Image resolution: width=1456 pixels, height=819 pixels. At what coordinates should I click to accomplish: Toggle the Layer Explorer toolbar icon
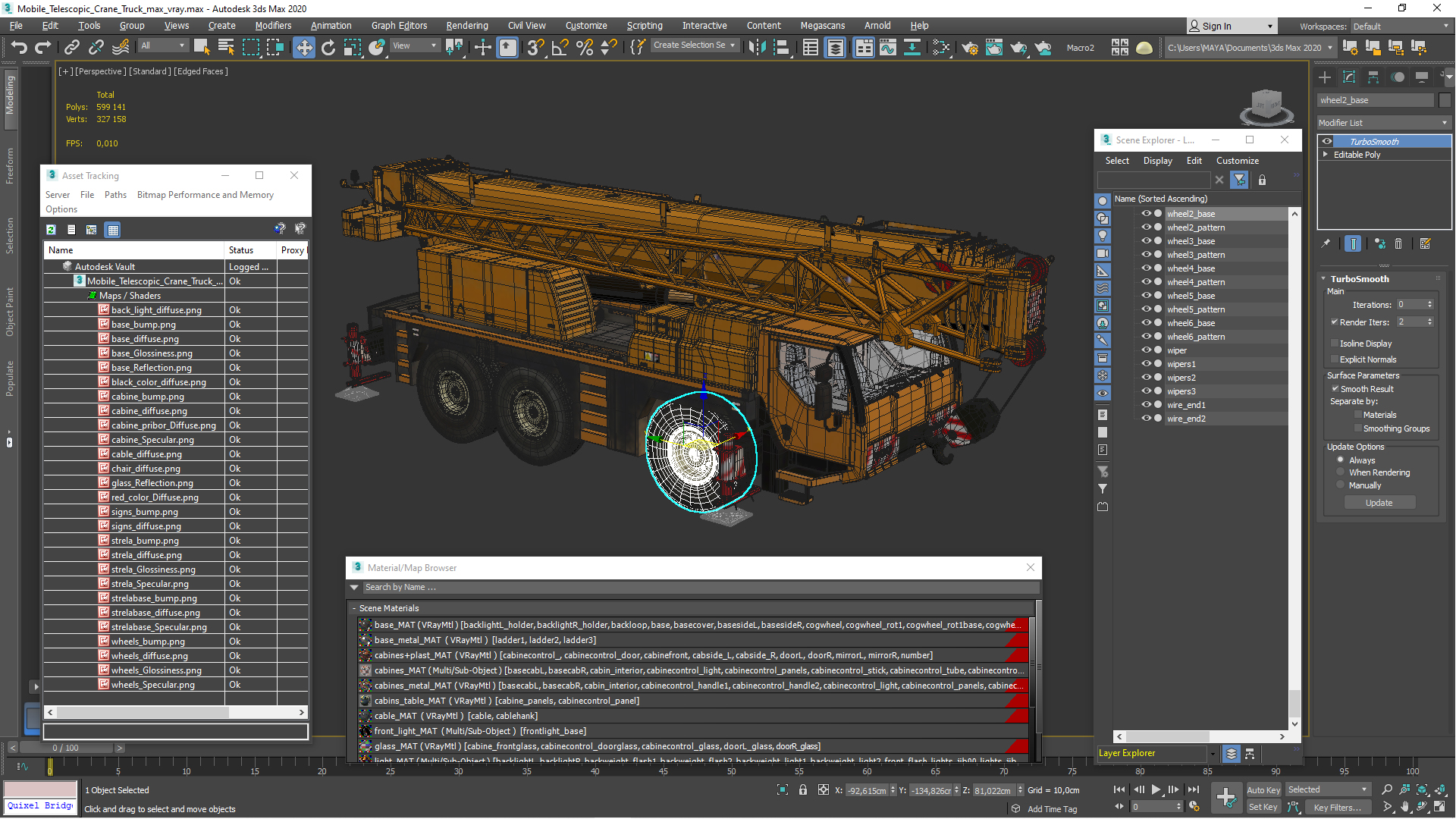(835, 48)
